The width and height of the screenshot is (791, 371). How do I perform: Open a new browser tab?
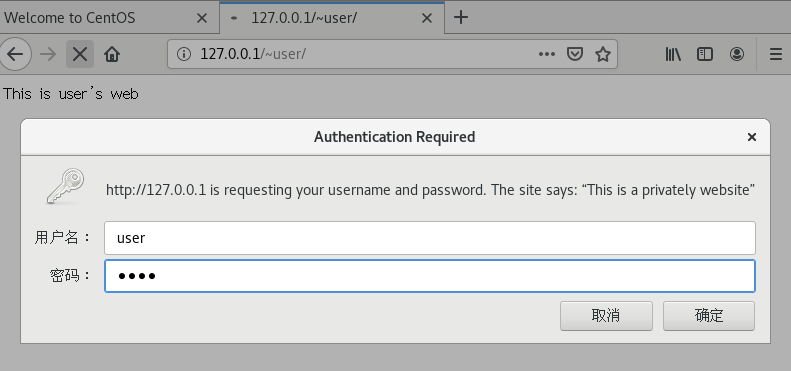(x=461, y=18)
